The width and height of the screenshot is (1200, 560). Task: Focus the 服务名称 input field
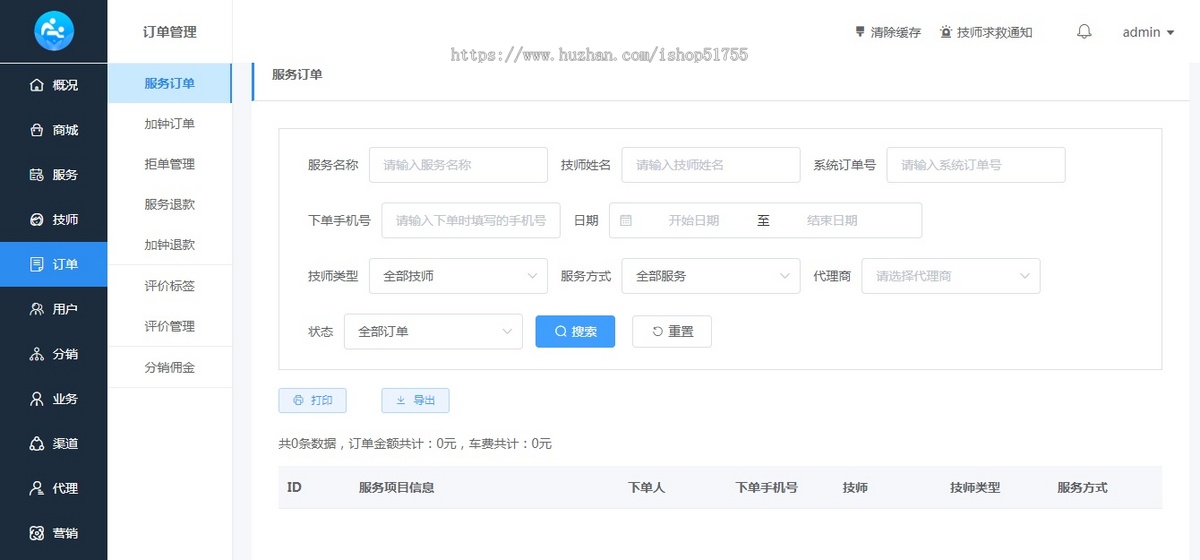(x=458, y=165)
